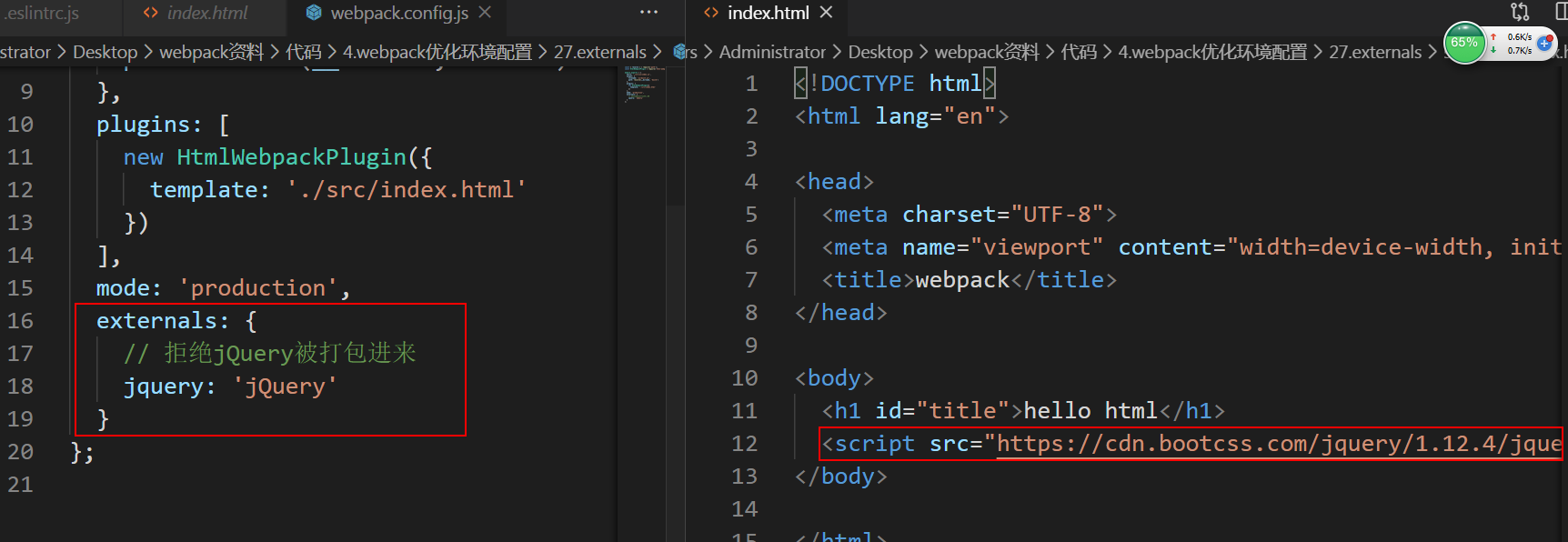Click line number 16 in webpack config gutter
The image size is (1568, 542).
(20, 321)
